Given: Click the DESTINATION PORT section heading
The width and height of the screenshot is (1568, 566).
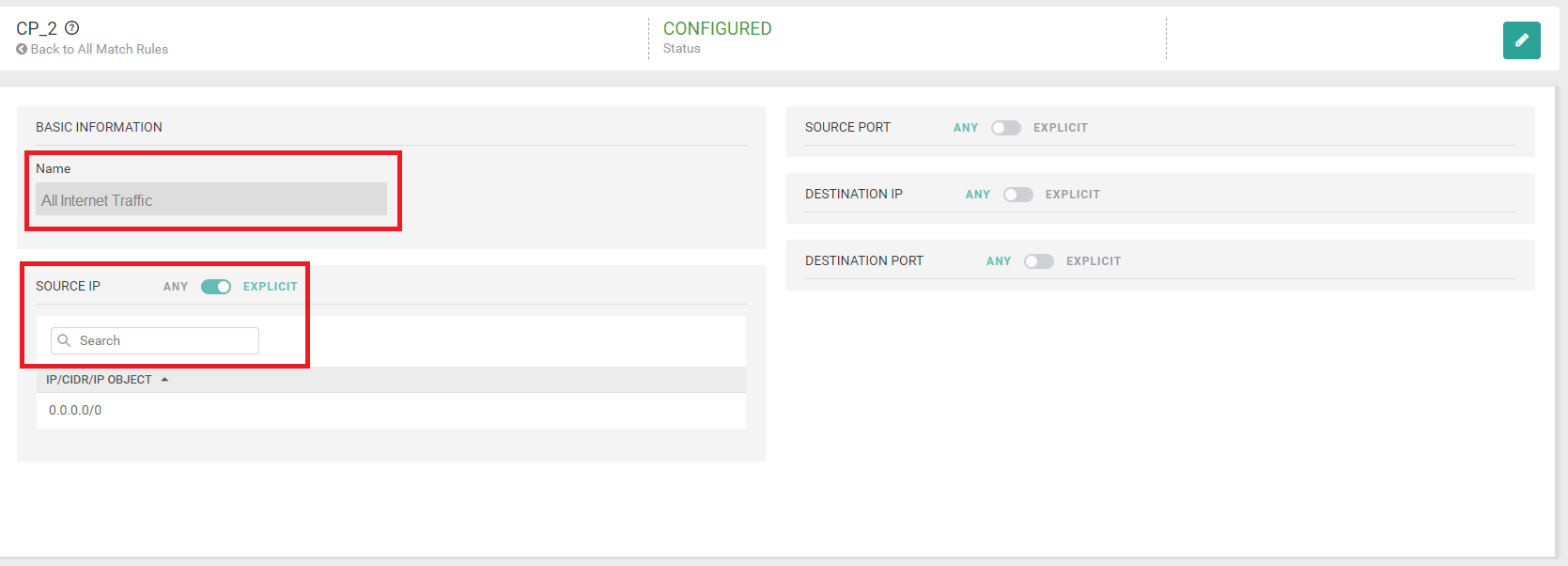Looking at the screenshot, I should (x=863, y=260).
